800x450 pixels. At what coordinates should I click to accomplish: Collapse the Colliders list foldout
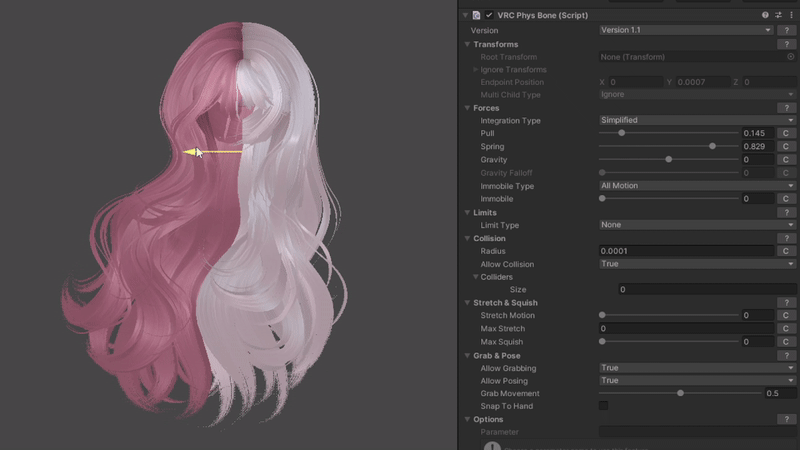coord(476,277)
